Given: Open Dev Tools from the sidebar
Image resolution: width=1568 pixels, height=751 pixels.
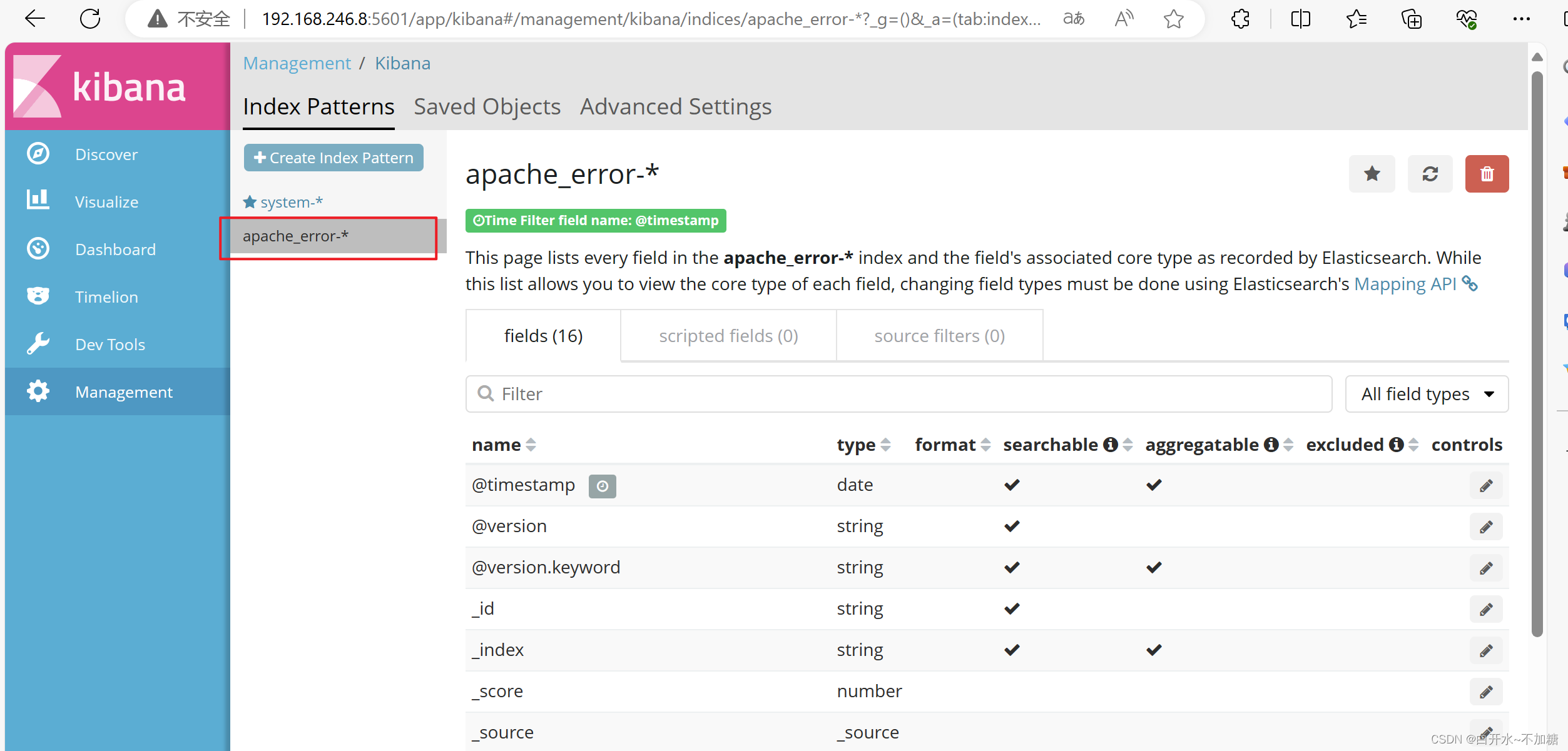Looking at the screenshot, I should point(118,344).
